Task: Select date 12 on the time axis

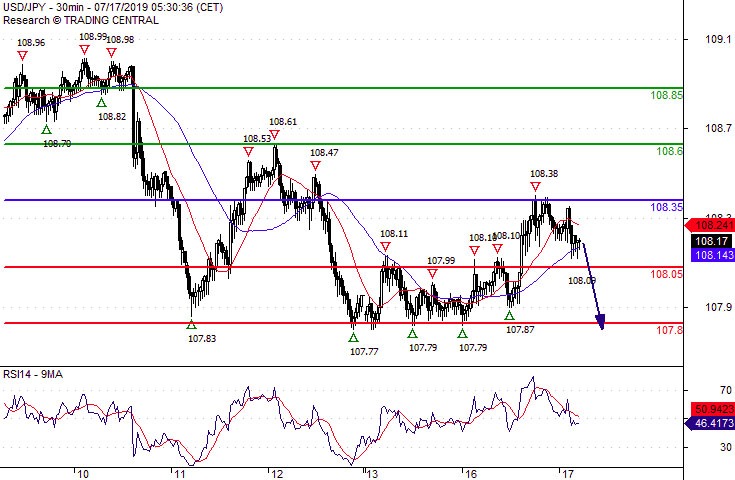Action: click(277, 474)
